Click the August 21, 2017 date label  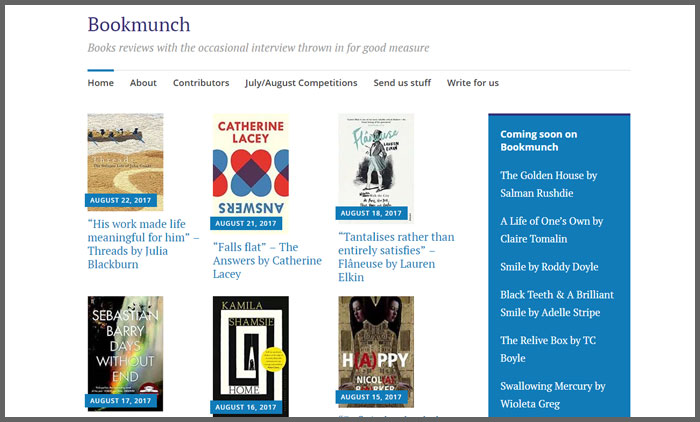(x=246, y=223)
